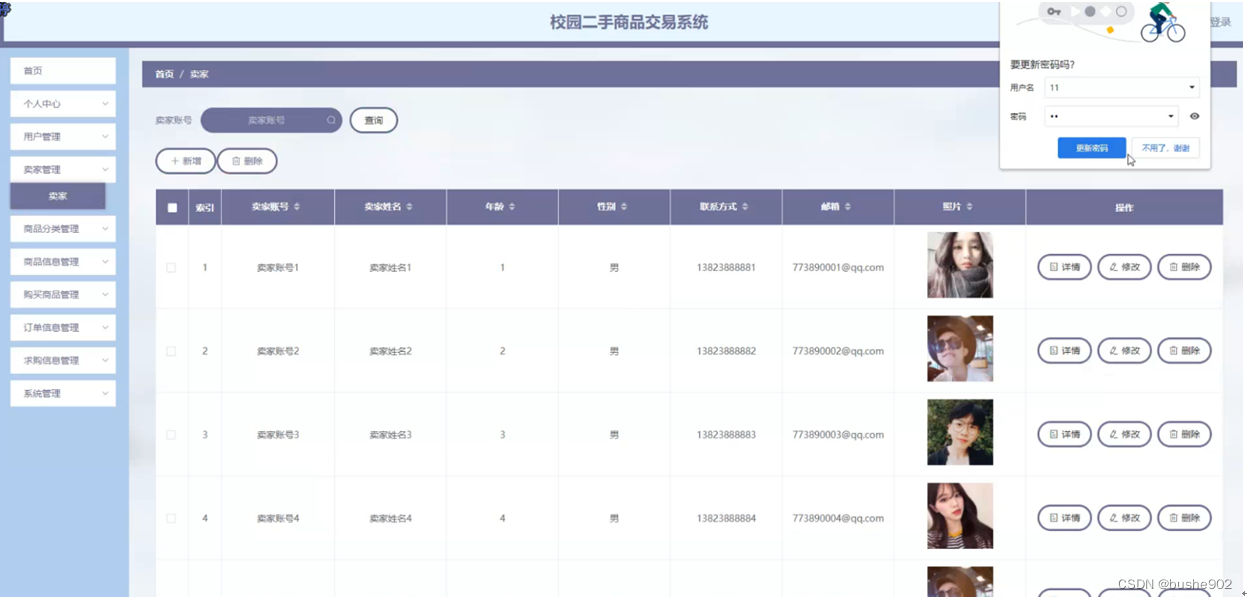This screenshot has width=1247, height=599.
Task: Click 删除 for 卖家账号4 row
Action: (x=1184, y=518)
